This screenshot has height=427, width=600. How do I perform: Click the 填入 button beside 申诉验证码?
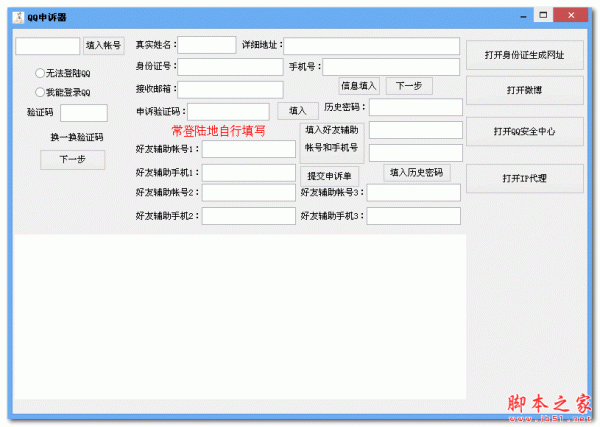click(298, 111)
